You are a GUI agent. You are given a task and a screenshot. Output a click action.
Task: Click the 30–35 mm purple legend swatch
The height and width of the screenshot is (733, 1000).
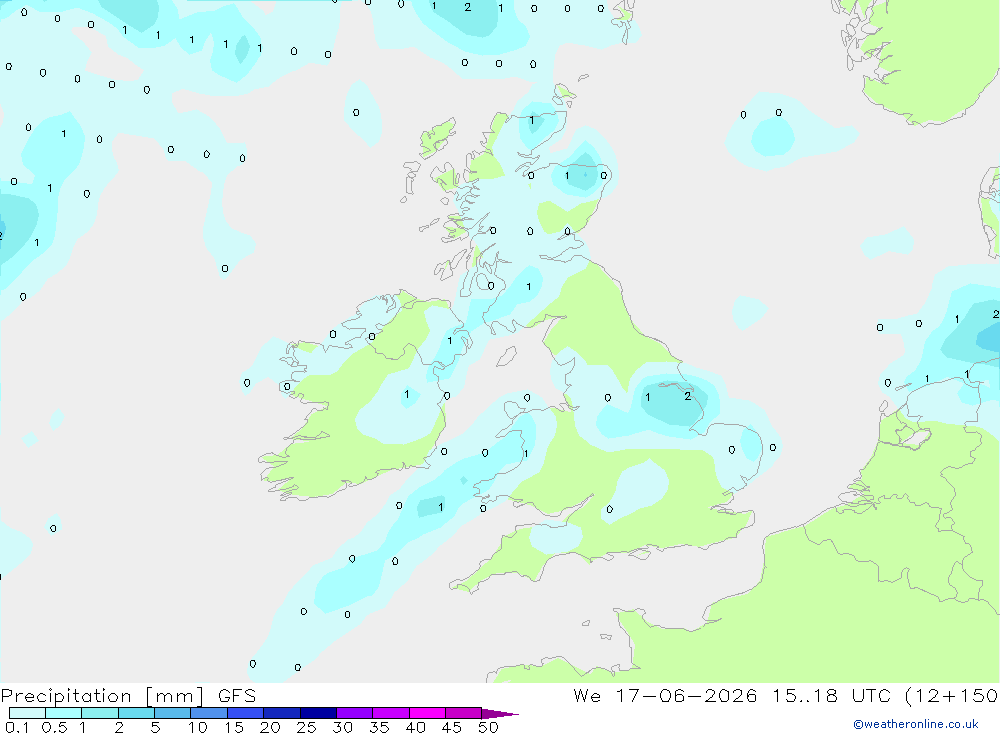click(x=355, y=713)
